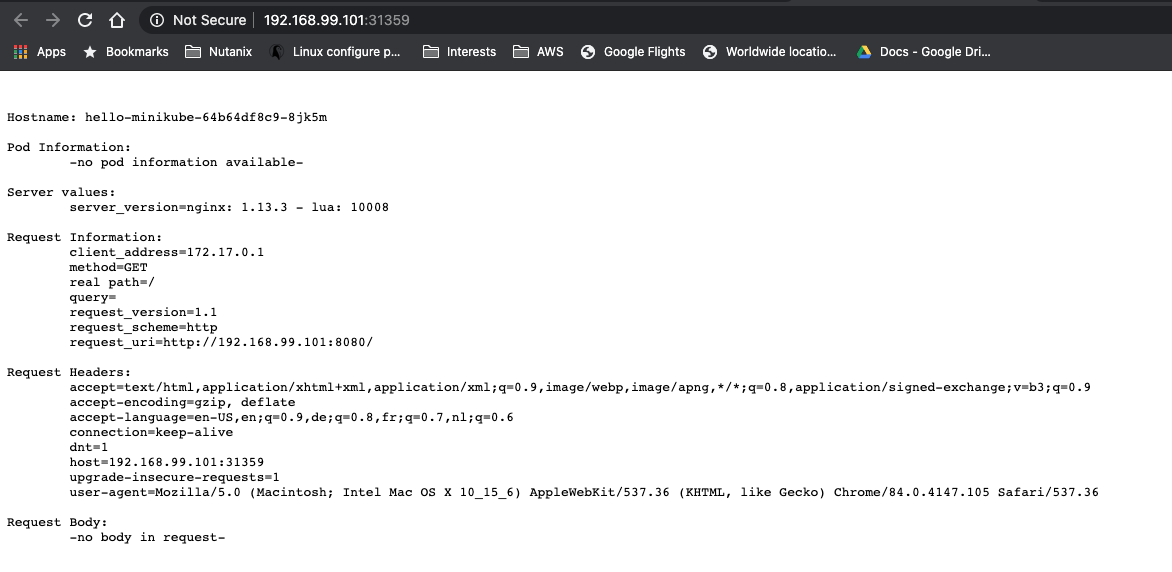The height and width of the screenshot is (572, 1172).
Task: Click the user-agent=Mozilla/5.0 line
Action: 584,492
